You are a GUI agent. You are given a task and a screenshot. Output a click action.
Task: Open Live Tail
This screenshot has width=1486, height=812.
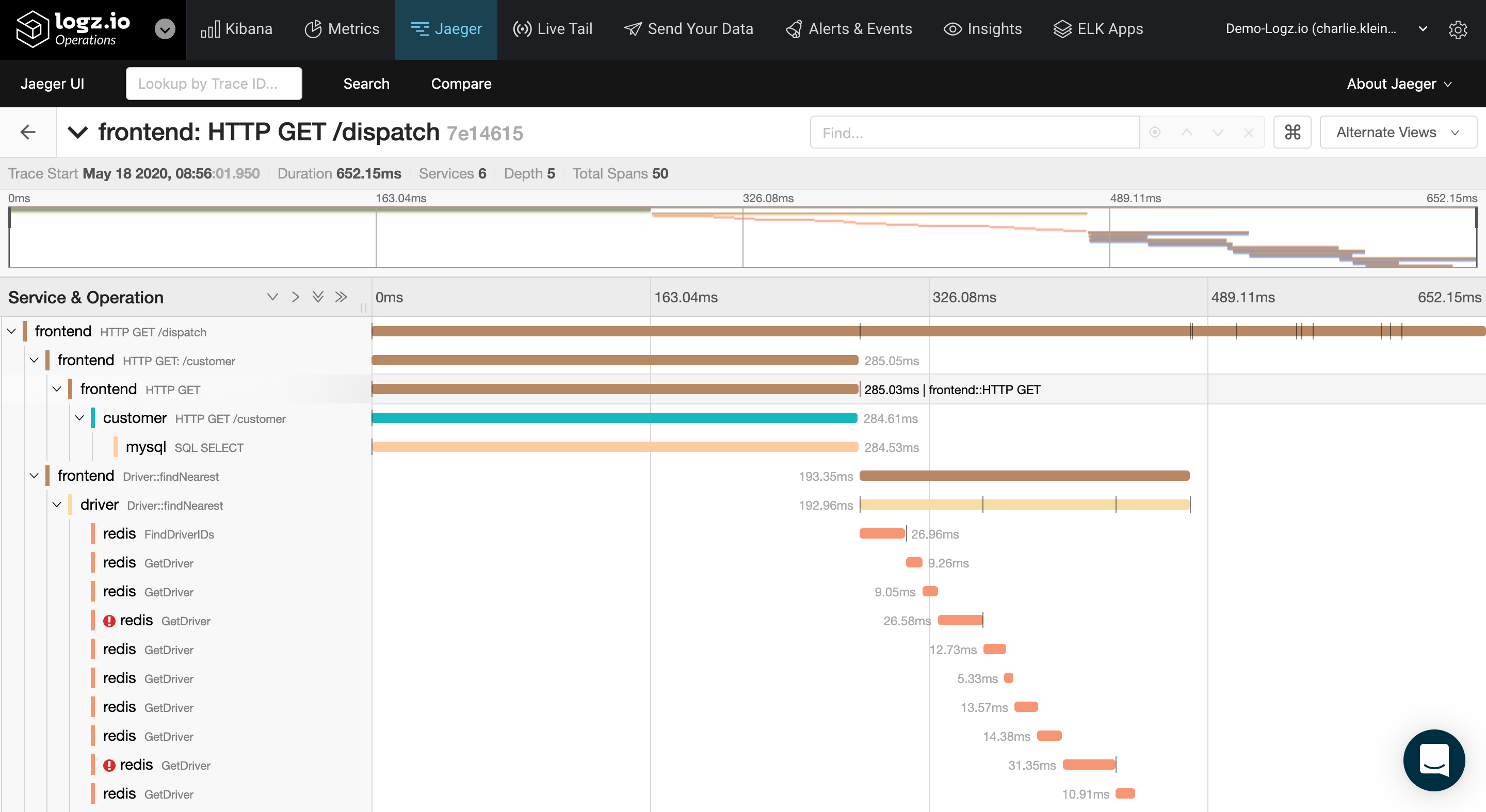553,29
